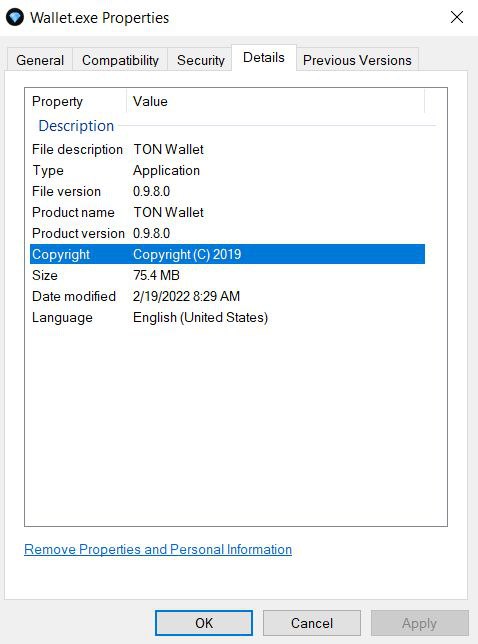
Task: Select the Date modified row
Action: click(x=227, y=296)
